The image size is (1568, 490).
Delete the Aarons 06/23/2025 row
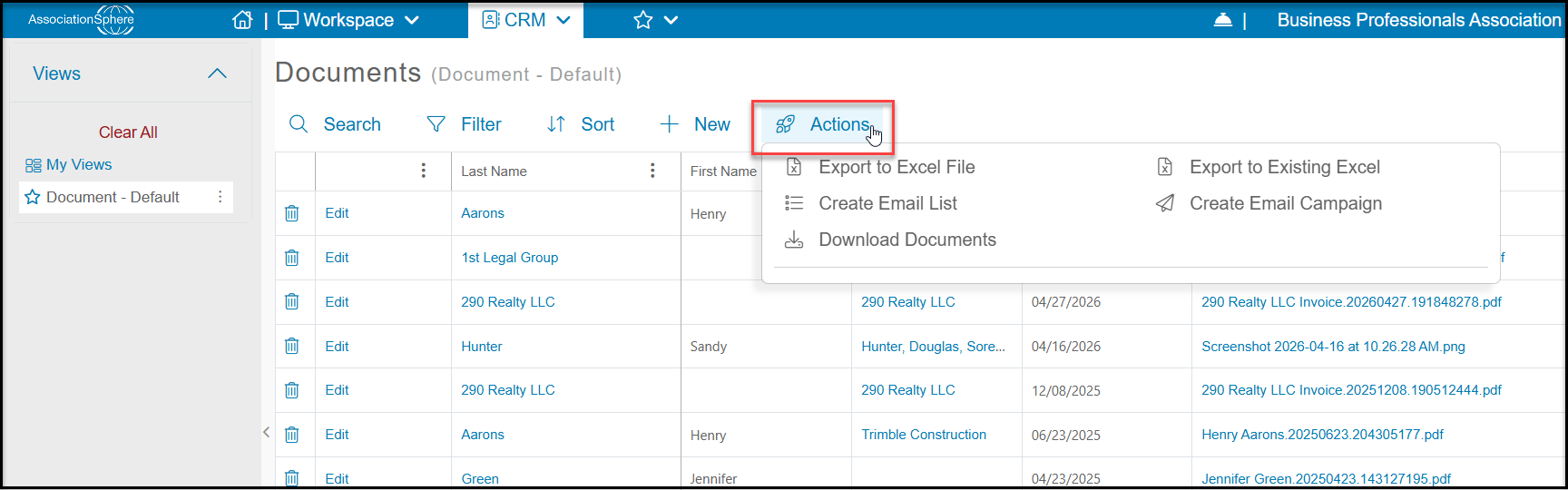292,435
